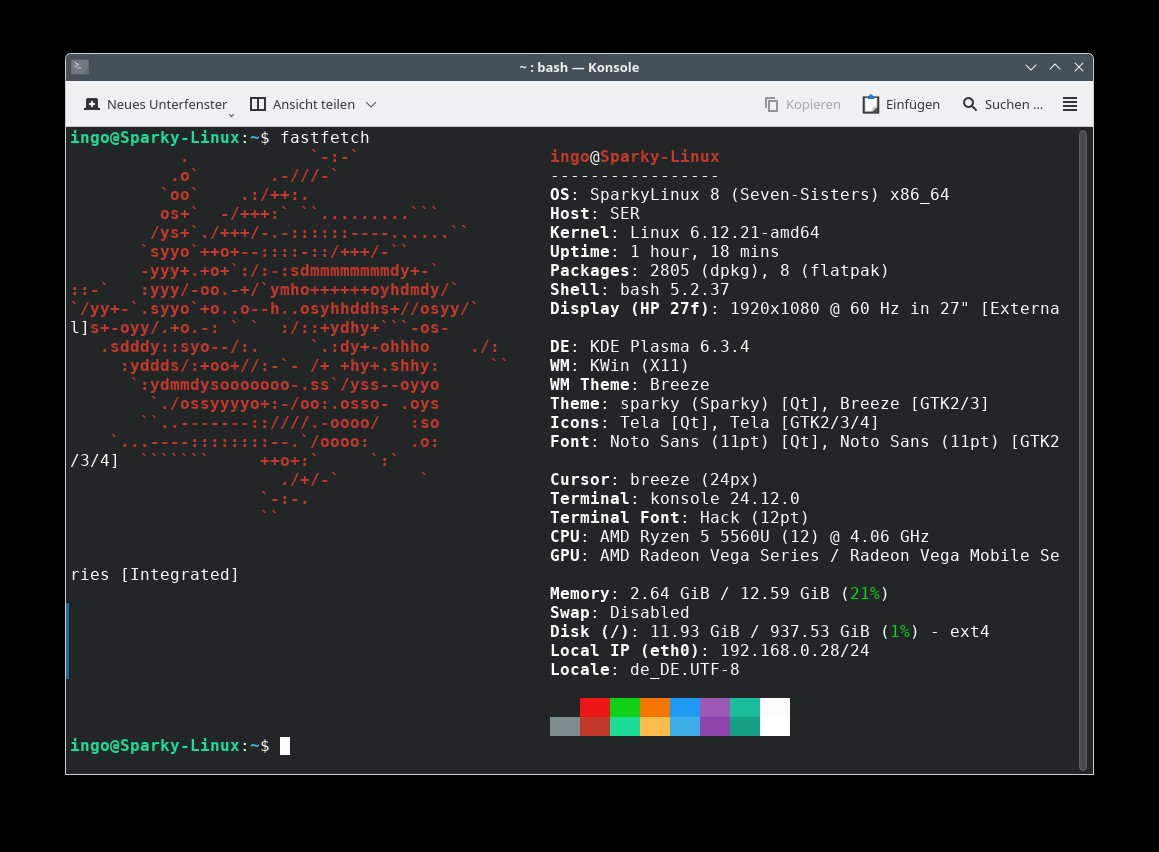Paste with the Einfügen button
This screenshot has width=1159, height=852.
[901, 104]
